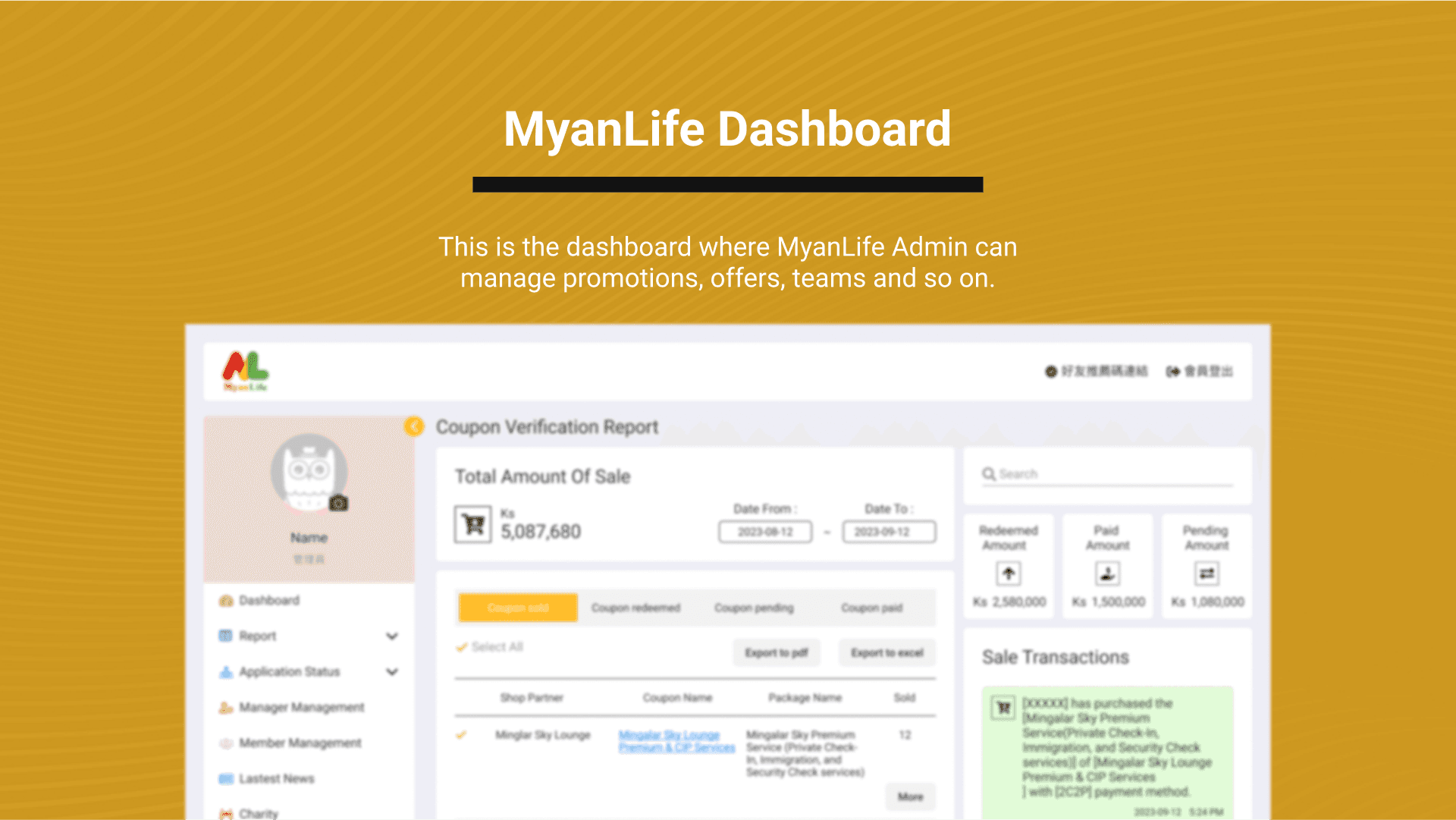Toggle the Minglar Sky Lounge row checkbox
The image size is (1456, 820).
pyautogui.click(x=461, y=734)
